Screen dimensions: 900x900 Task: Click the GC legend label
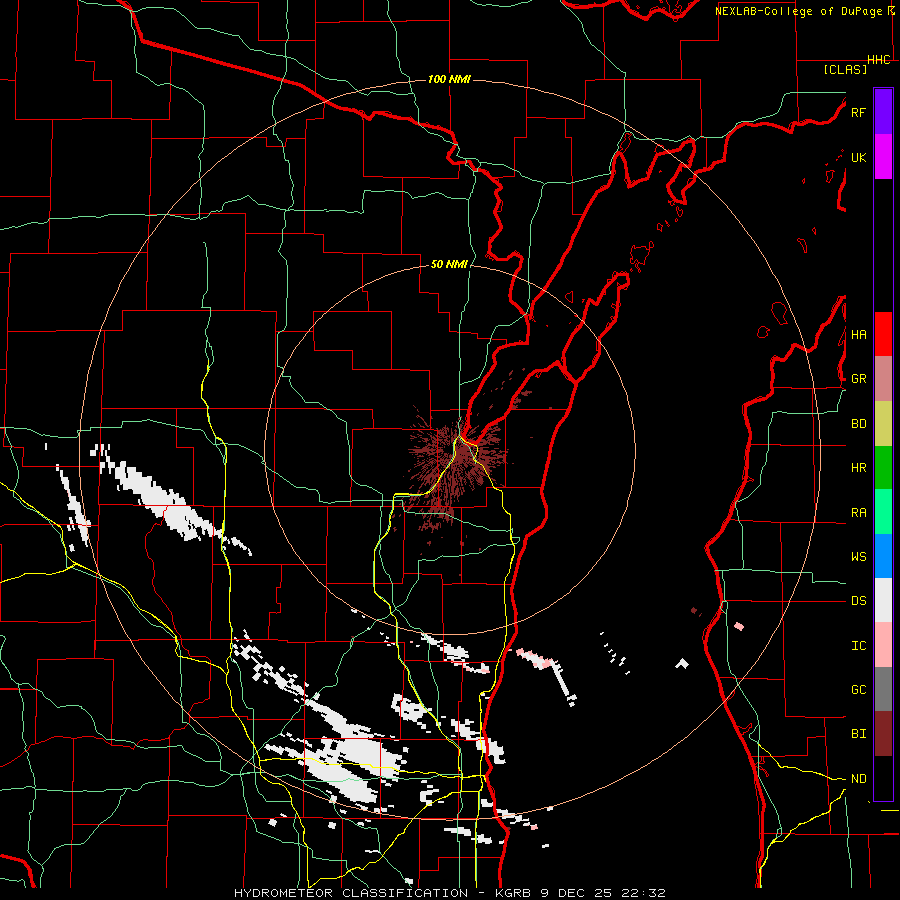(858, 689)
